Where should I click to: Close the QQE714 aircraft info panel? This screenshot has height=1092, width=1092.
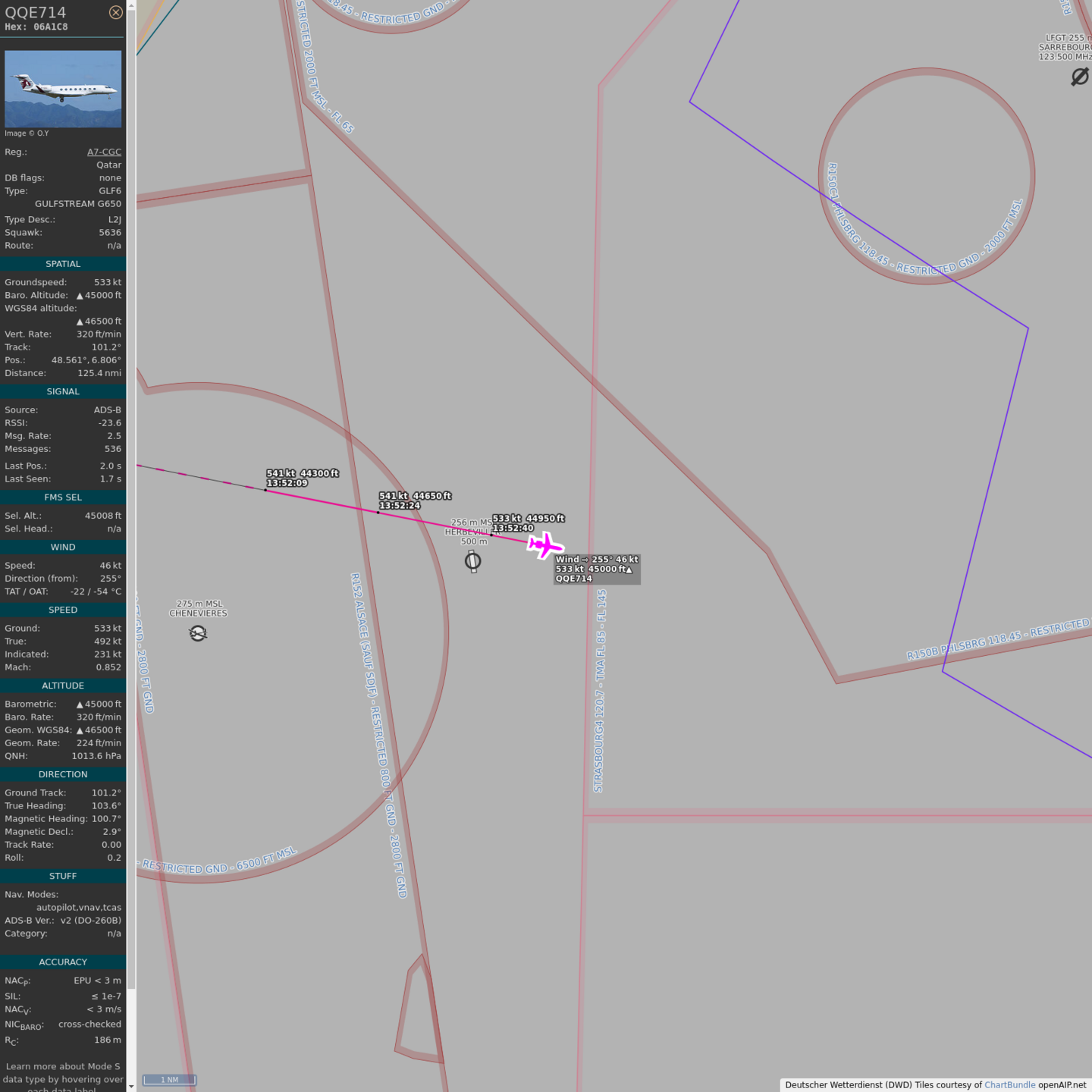[115, 12]
